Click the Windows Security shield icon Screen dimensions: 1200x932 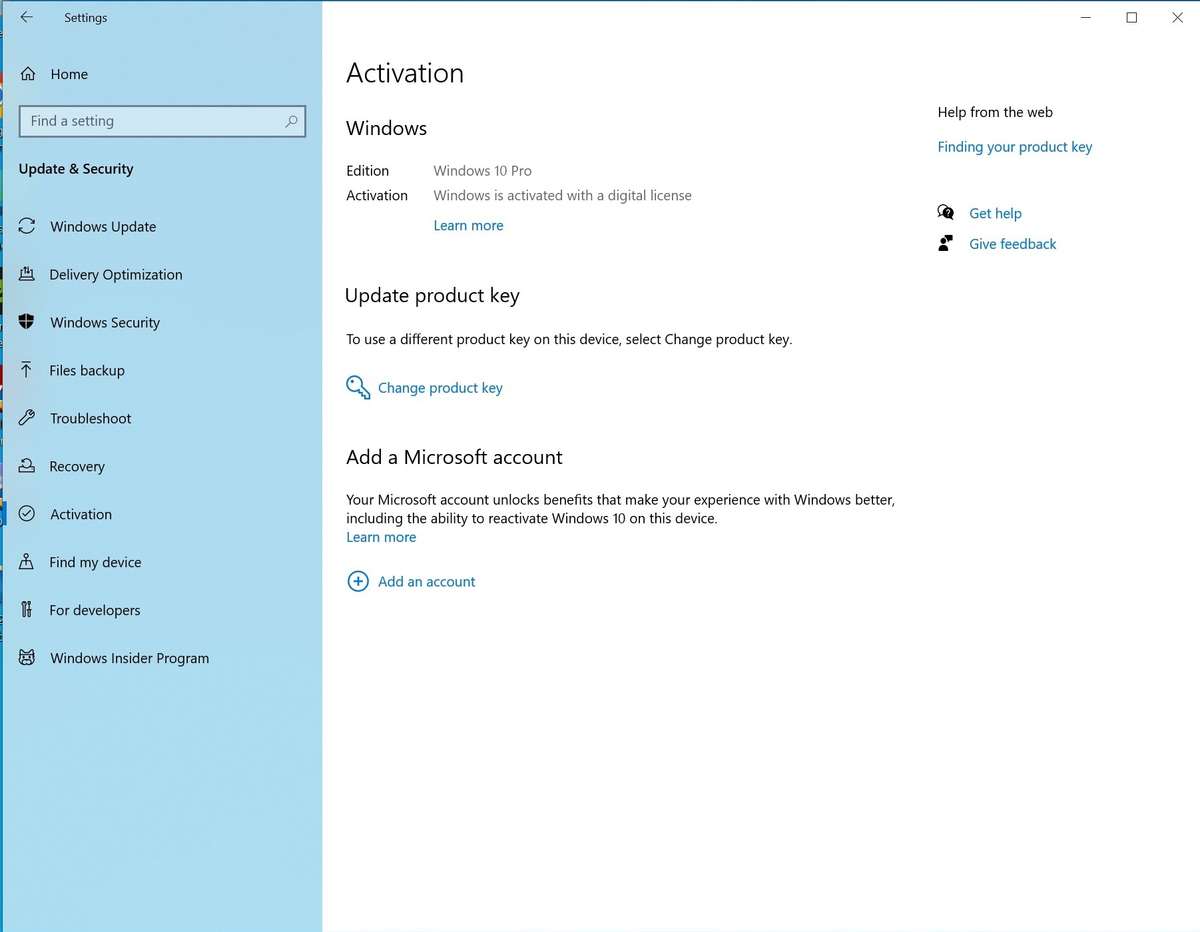coord(28,322)
